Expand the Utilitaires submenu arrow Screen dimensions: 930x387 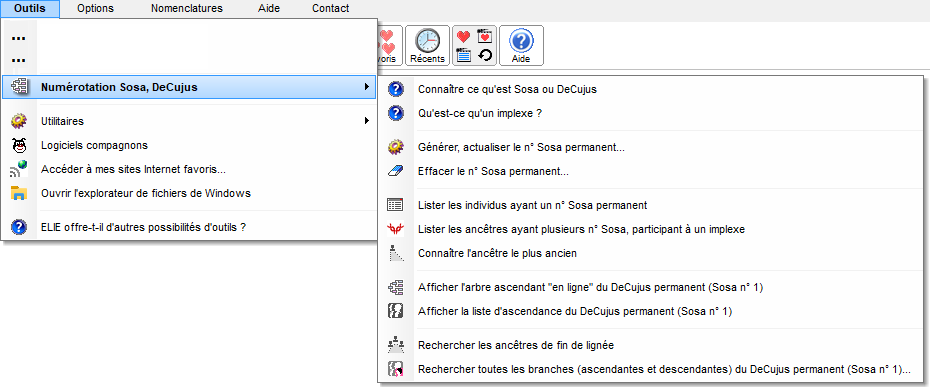tap(367, 121)
